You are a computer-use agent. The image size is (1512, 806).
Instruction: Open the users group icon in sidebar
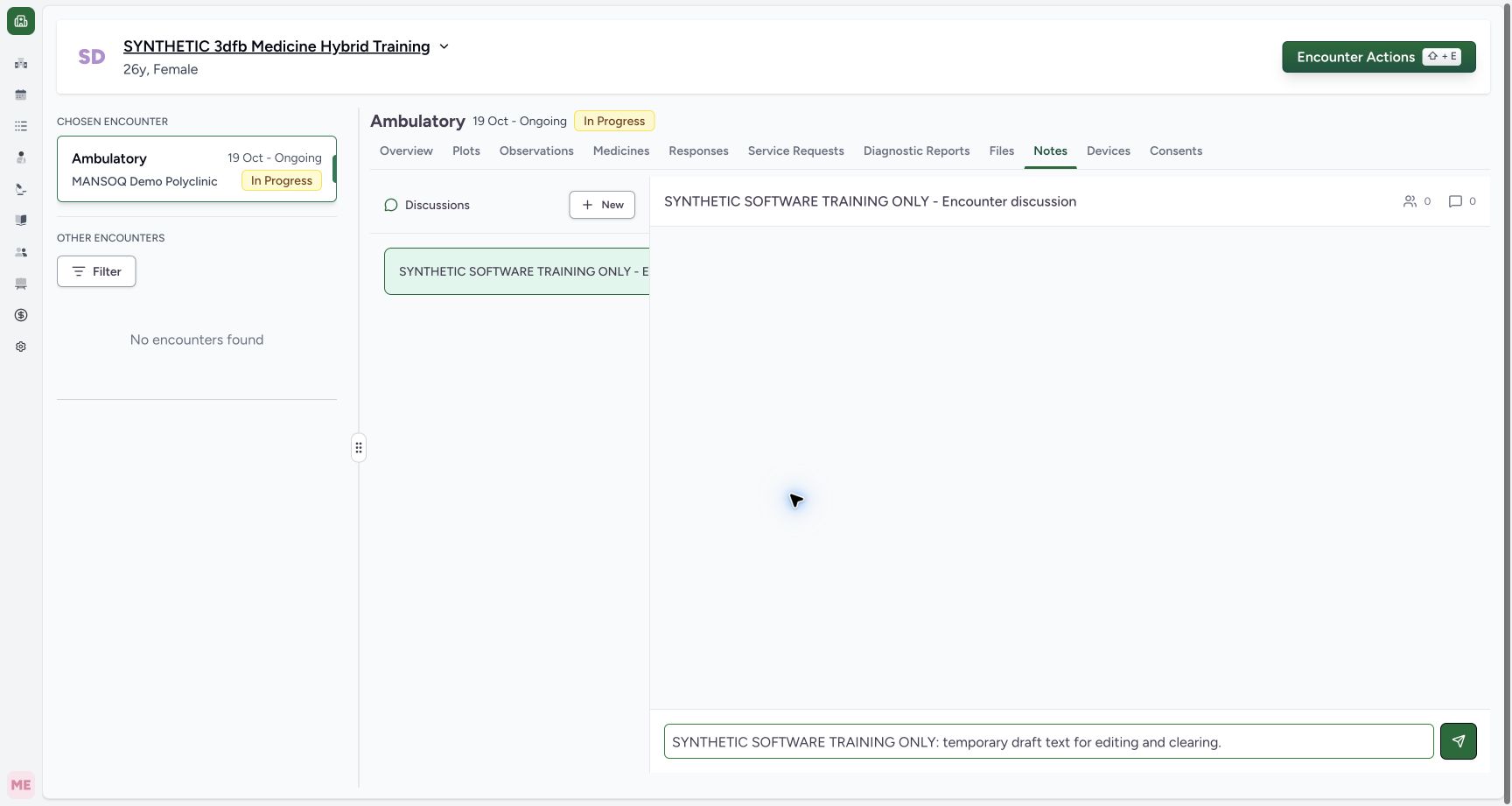click(21, 252)
